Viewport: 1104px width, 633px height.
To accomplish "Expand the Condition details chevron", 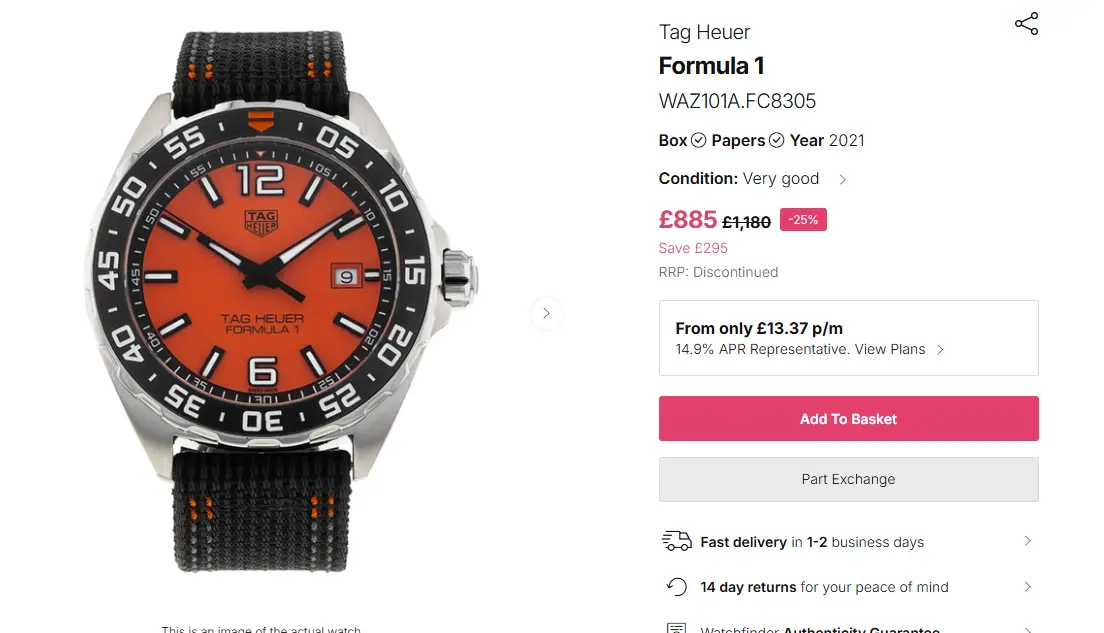I will coord(843,180).
